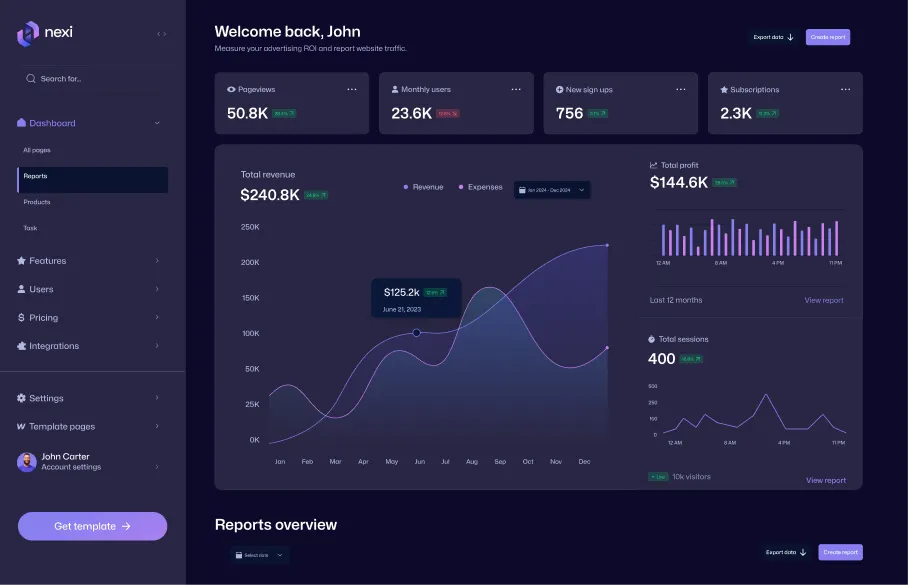Open the Monthly users card options menu
The height and width of the screenshot is (585, 908).
point(516,89)
